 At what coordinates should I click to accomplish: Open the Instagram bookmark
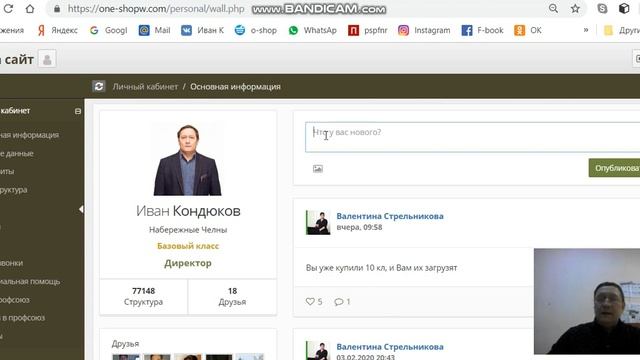tap(424, 30)
